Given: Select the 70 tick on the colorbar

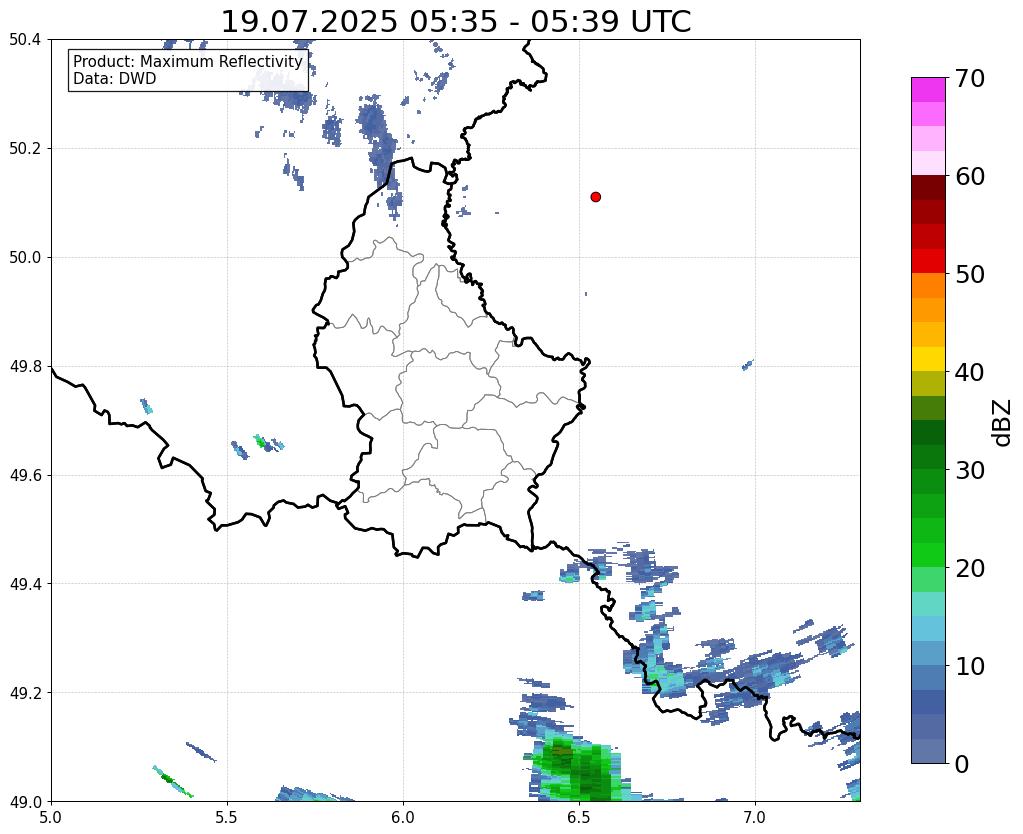Looking at the screenshot, I should [x=969, y=78].
